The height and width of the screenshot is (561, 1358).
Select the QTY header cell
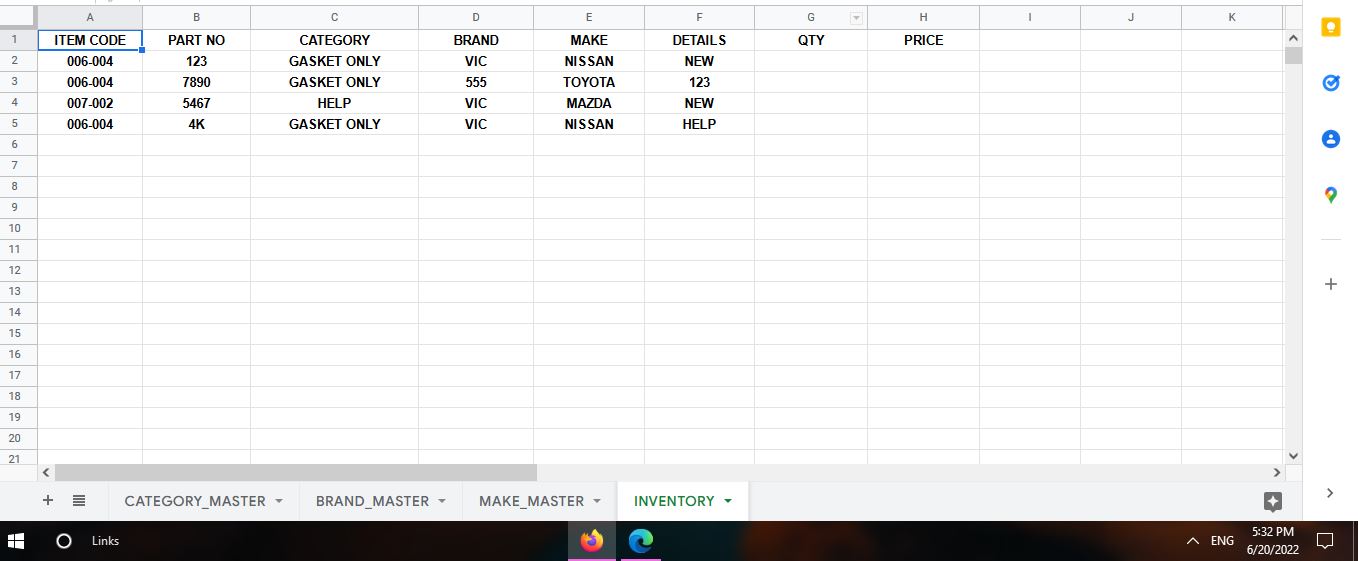[811, 40]
